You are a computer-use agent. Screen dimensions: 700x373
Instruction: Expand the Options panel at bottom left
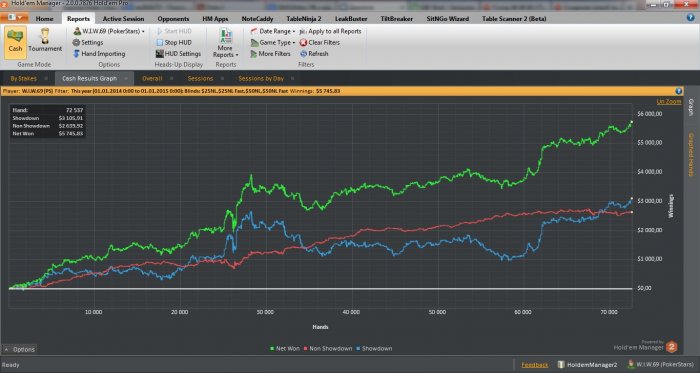click(x=20, y=349)
